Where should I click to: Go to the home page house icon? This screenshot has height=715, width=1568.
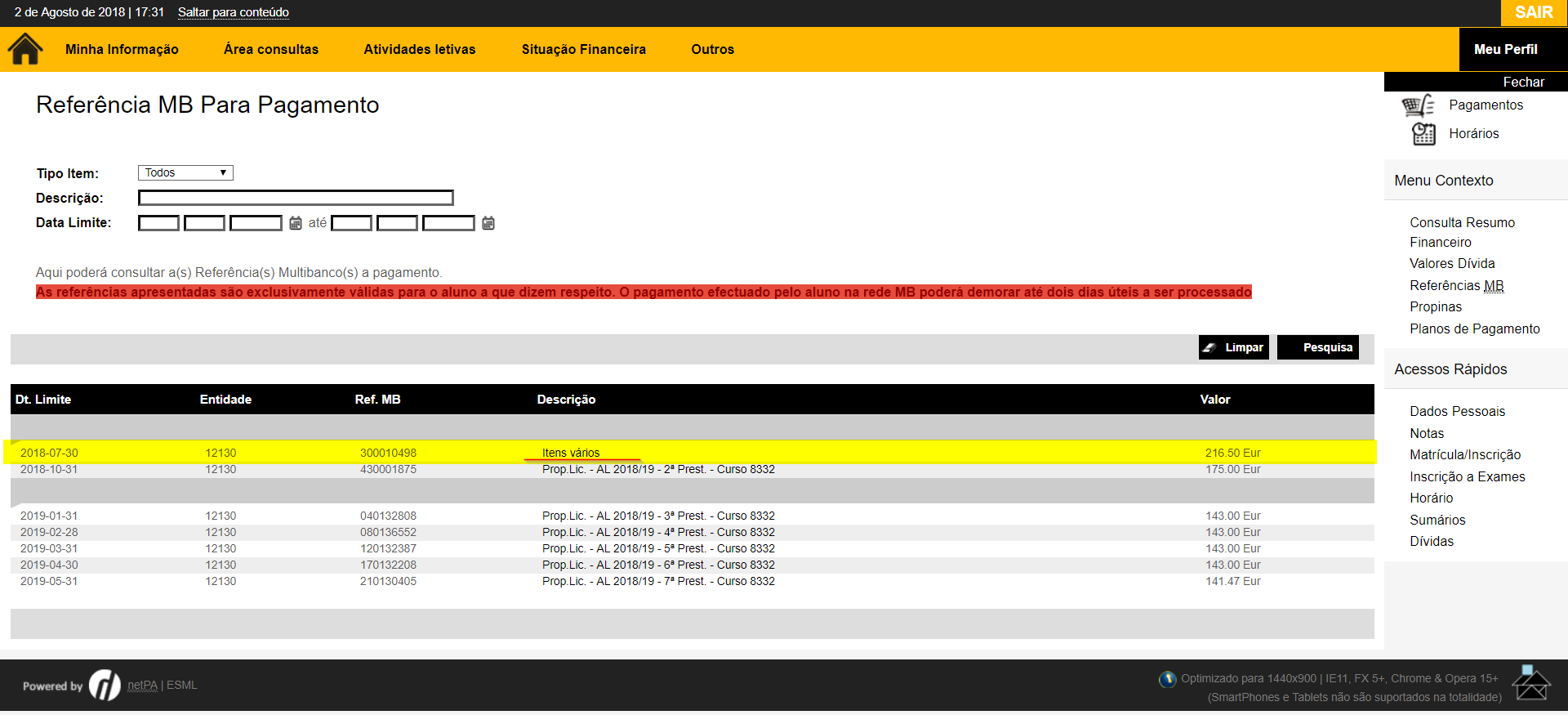click(25, 49)
